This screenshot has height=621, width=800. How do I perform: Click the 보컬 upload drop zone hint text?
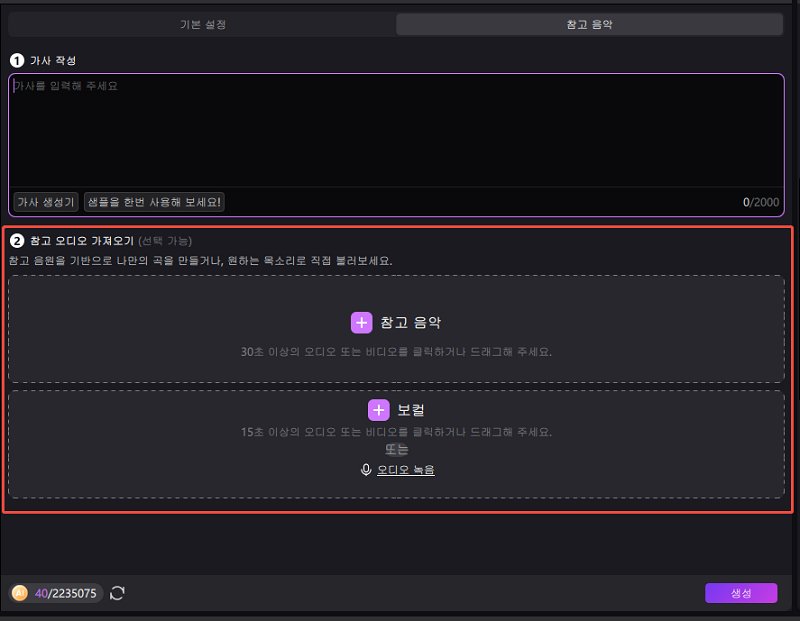click(x=396, y=432)
